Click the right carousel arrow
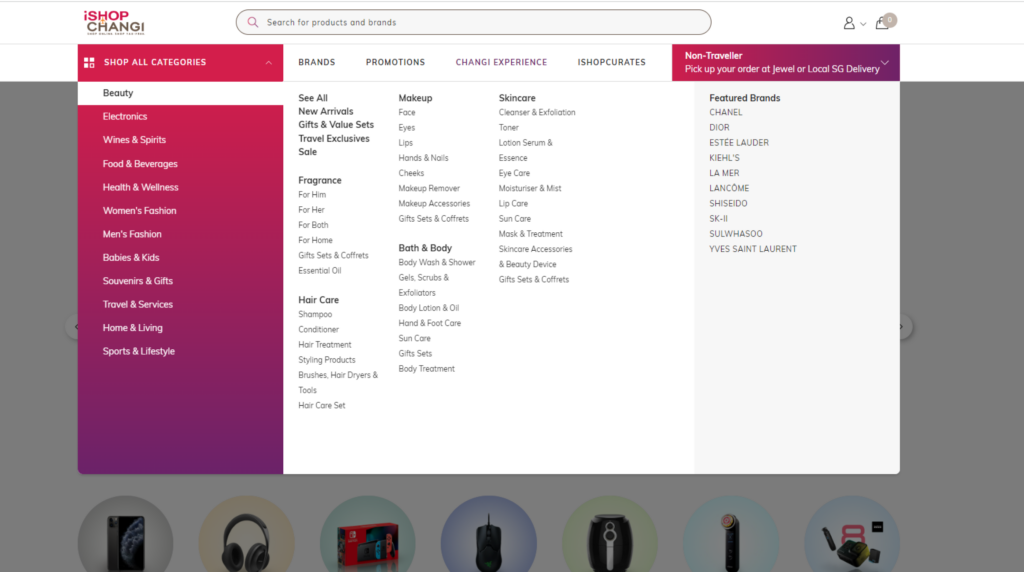 [902, 327]
